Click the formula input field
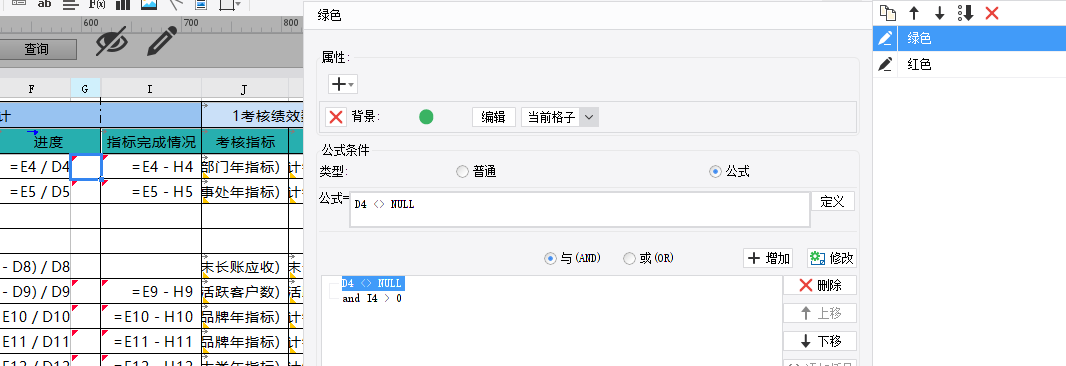Screen dimensions: 1066x366 click(580, 210)
